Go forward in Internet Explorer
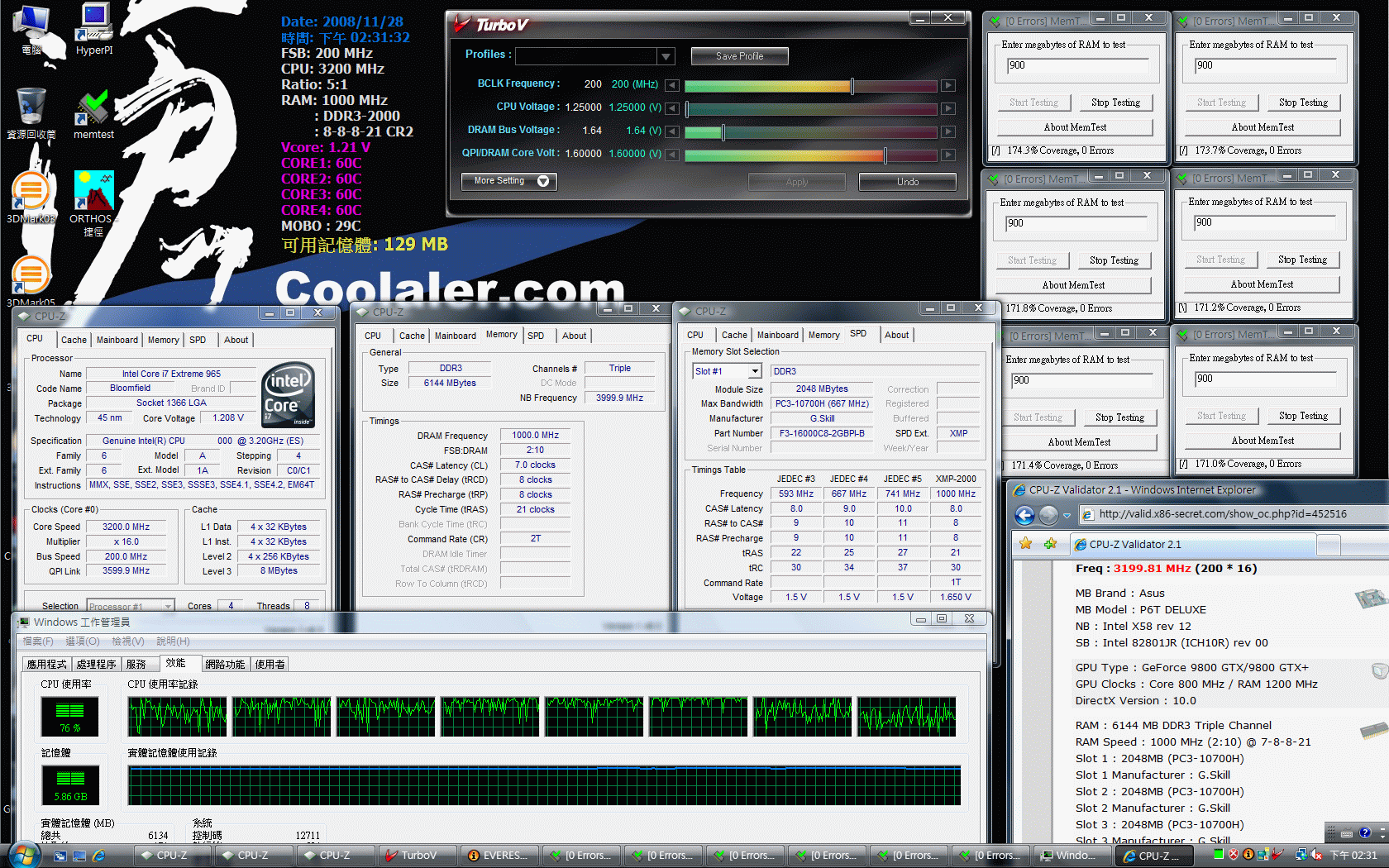Viewport: 1389px width, 868px height. (x=1048, y=515)
